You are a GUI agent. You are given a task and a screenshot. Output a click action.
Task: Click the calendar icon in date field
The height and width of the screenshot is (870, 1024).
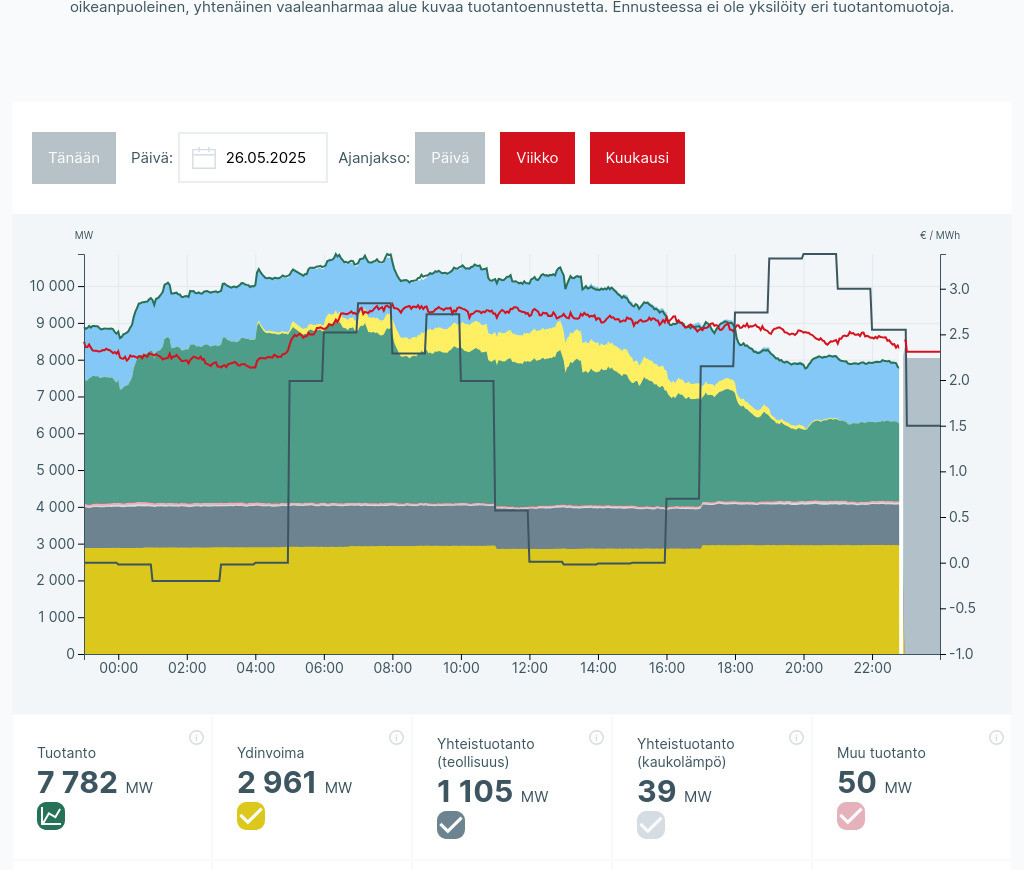pyautogui.click(x=204, y=158)
